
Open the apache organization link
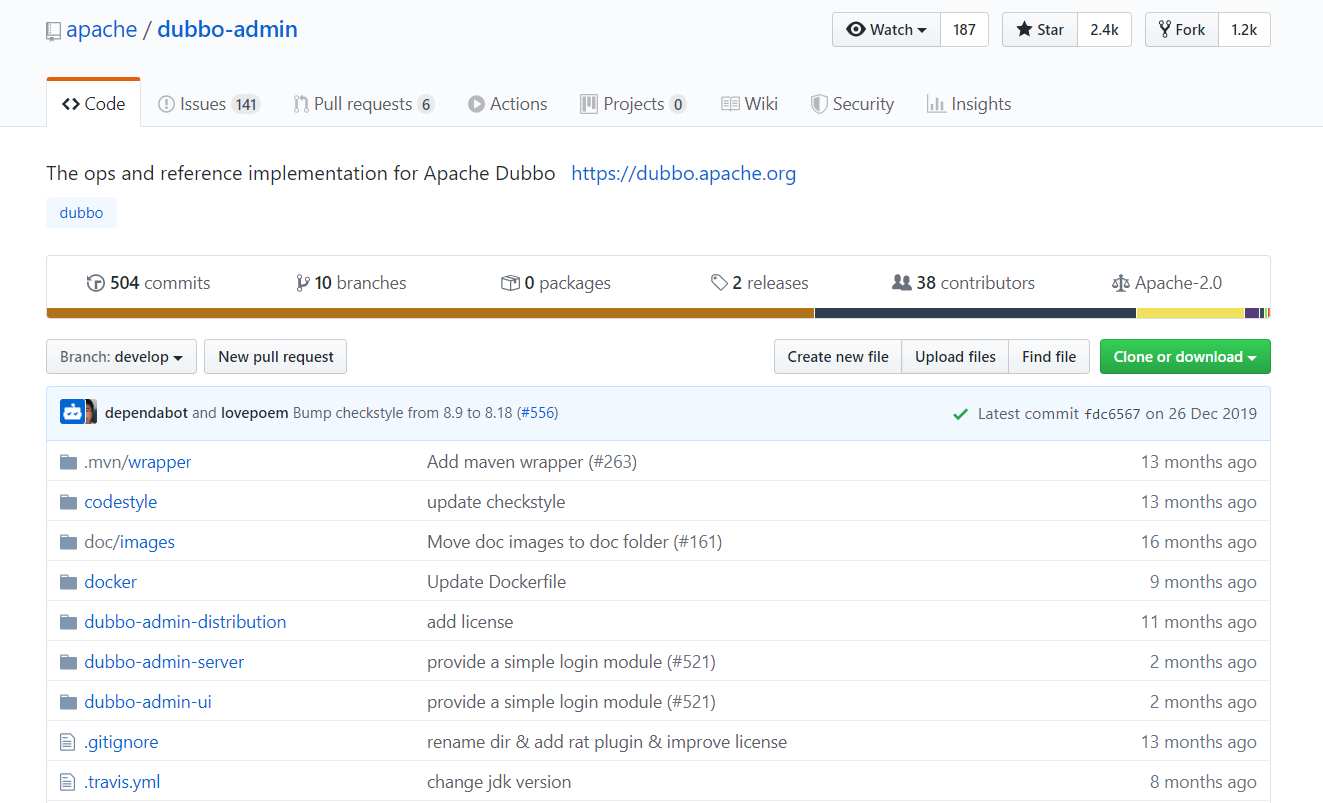(x=101, y=29)
